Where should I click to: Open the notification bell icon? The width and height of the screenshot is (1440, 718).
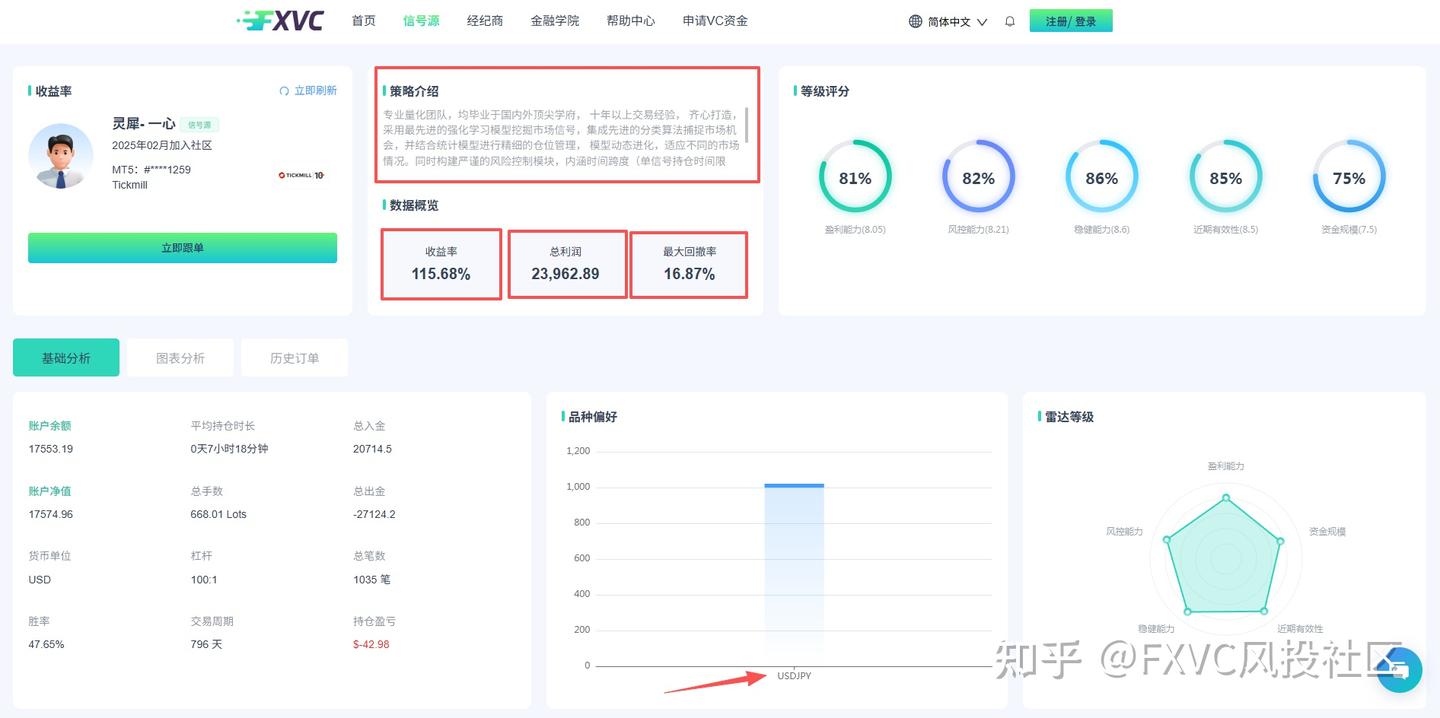coord(1009,20)
